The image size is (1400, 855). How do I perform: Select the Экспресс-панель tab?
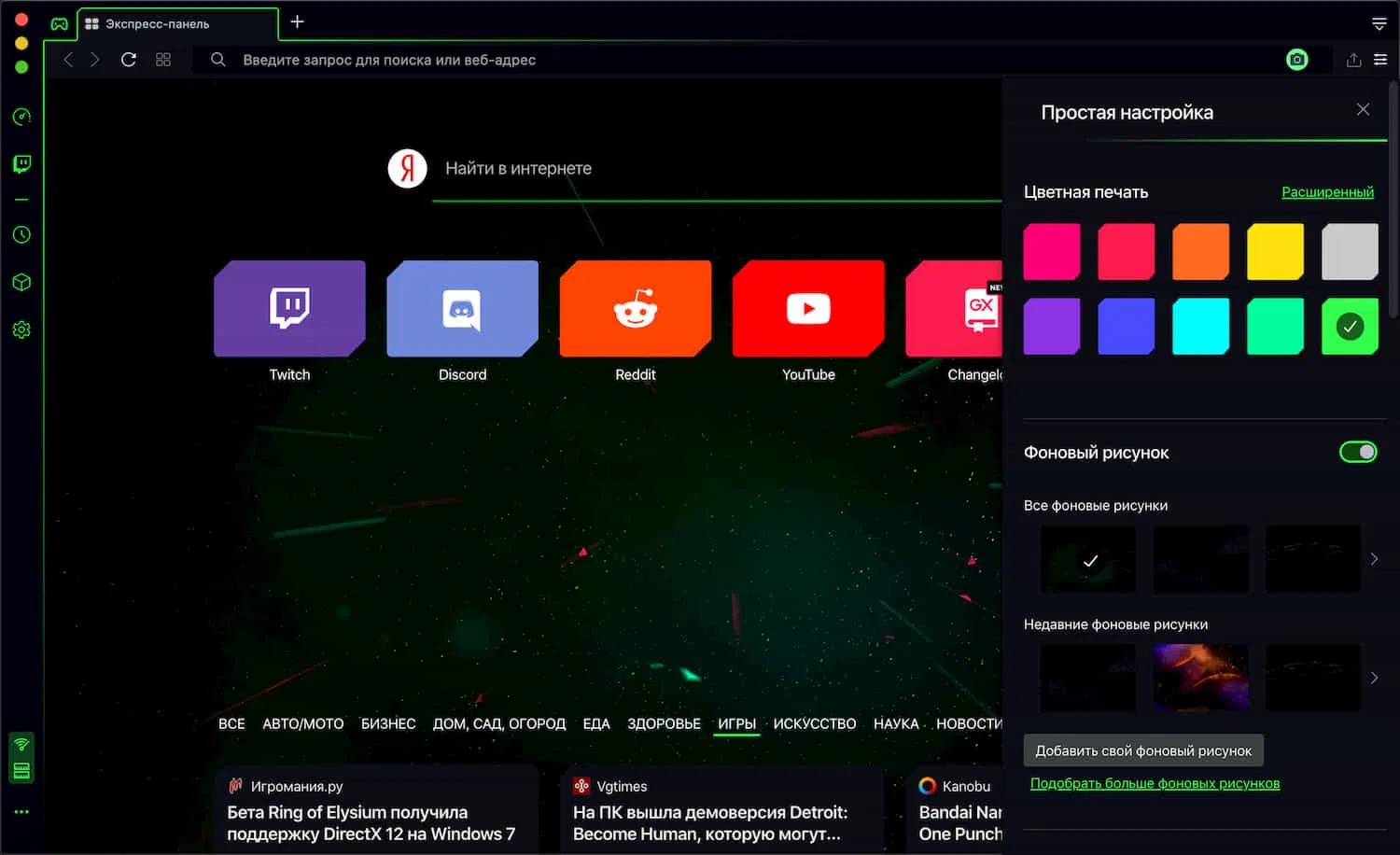click(x=177, y=24)
